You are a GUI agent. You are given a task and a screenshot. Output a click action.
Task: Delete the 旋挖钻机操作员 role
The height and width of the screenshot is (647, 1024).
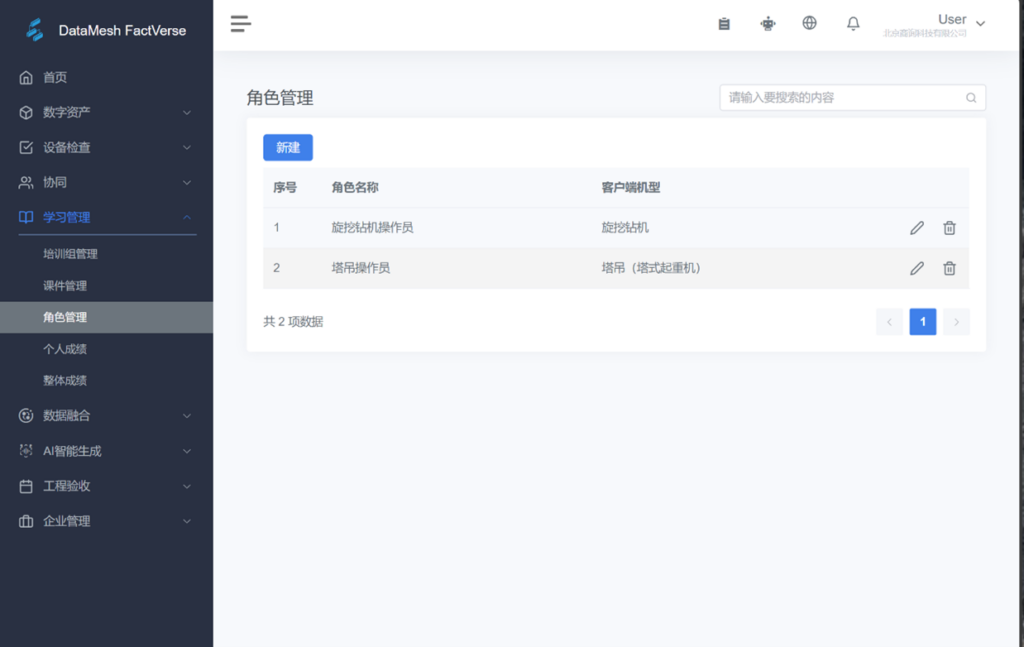(949, 228)
